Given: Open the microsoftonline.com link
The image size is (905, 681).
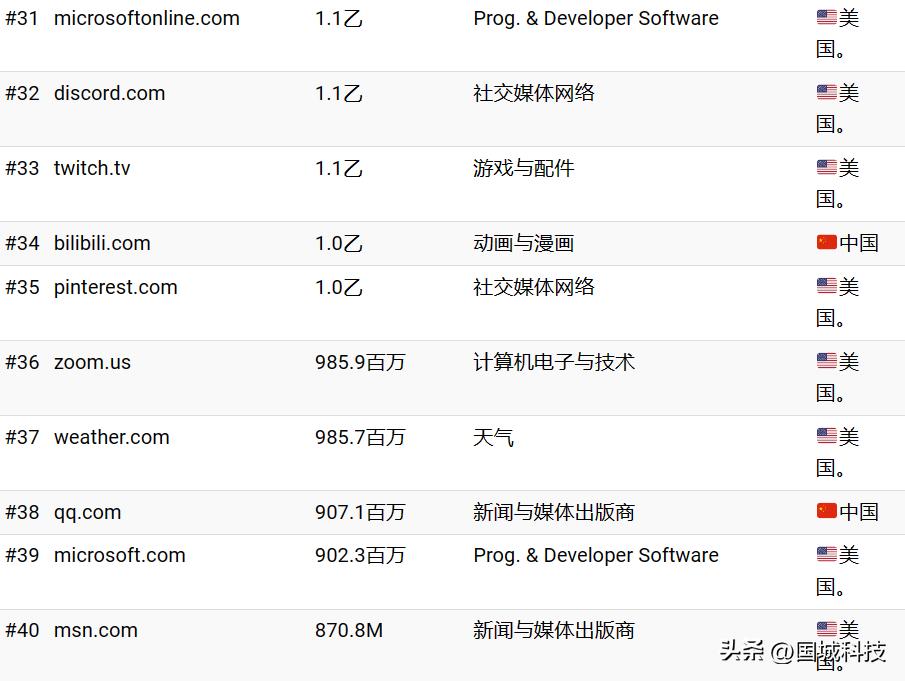Looking at the screenshot, I should tap(146, 18).
